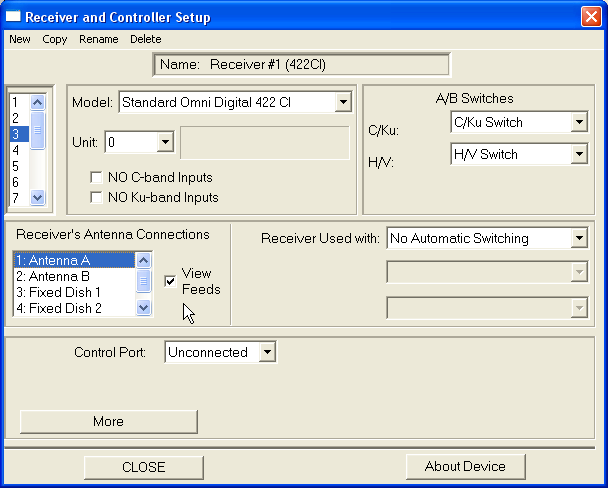The image size is (608, 488).
Task: Open the Model dropdown list
Action: [x=343, y=102]
